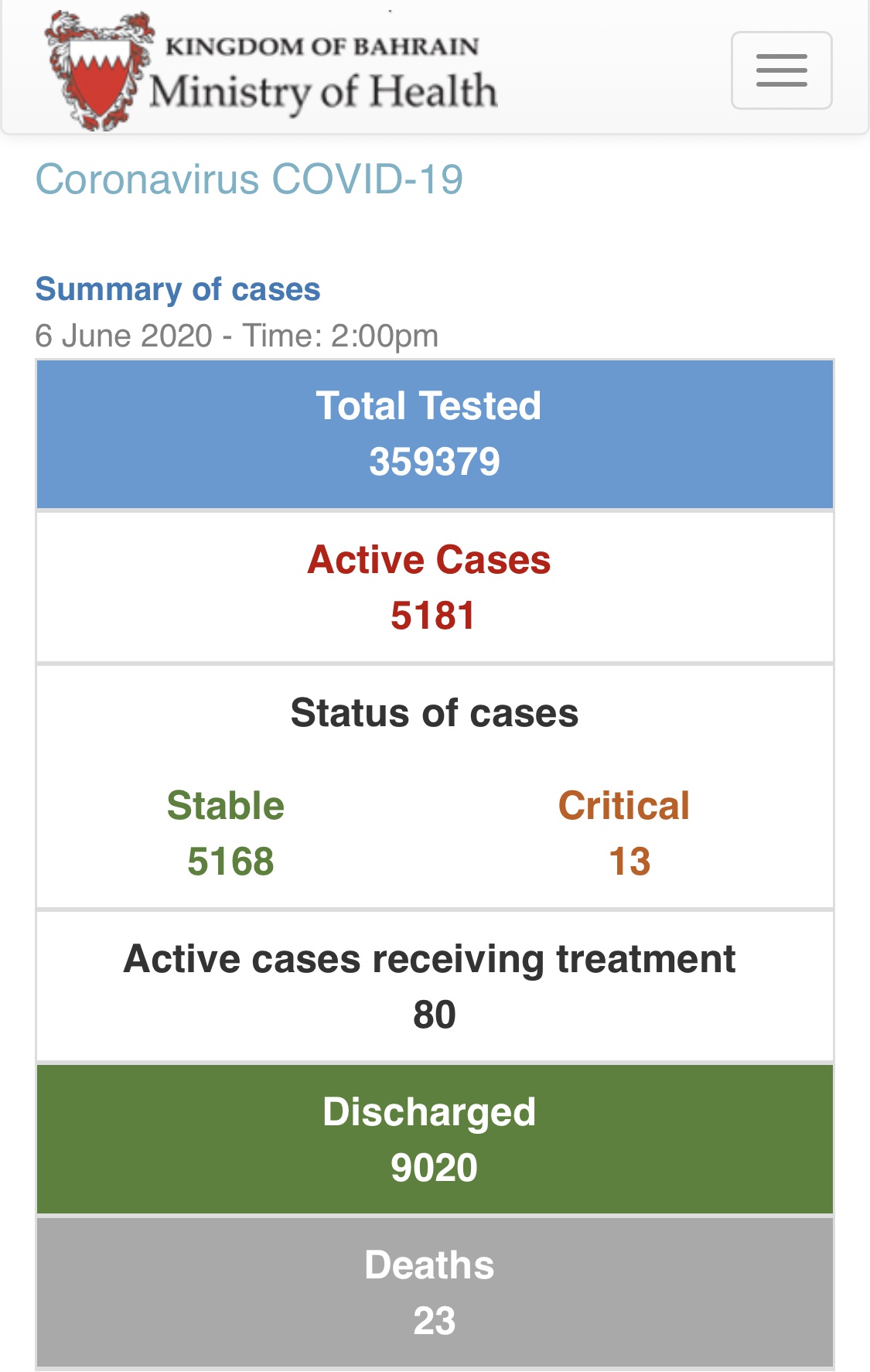Select the green Discharged panel
The image size is (870, 1372).
(435, 1139)
